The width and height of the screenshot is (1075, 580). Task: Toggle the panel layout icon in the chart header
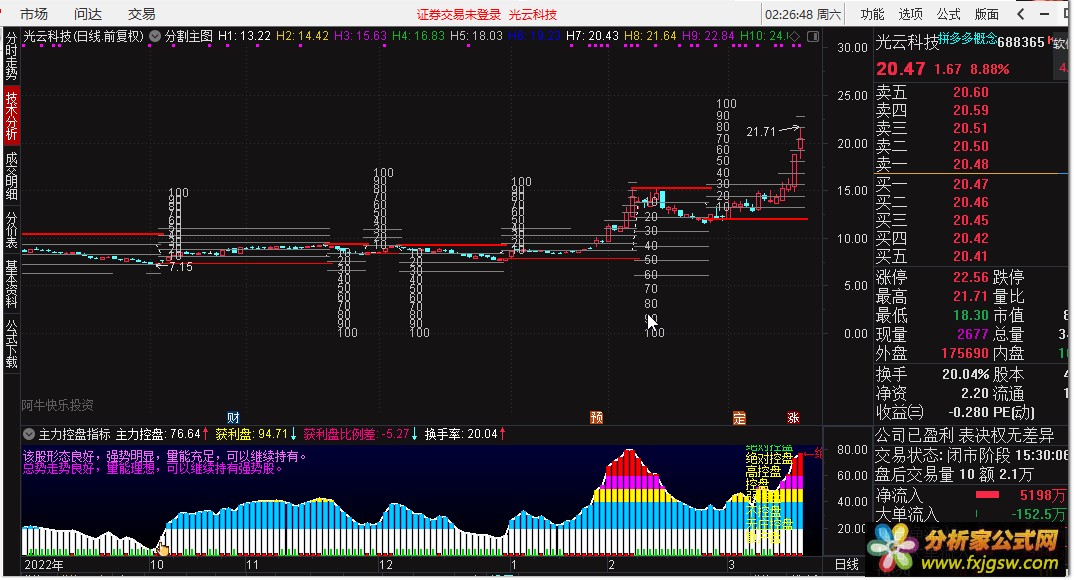point(813,36)
